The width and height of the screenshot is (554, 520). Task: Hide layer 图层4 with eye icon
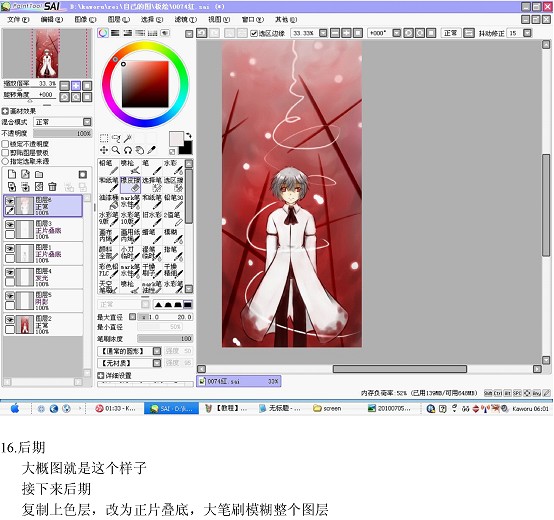(10, 272)
